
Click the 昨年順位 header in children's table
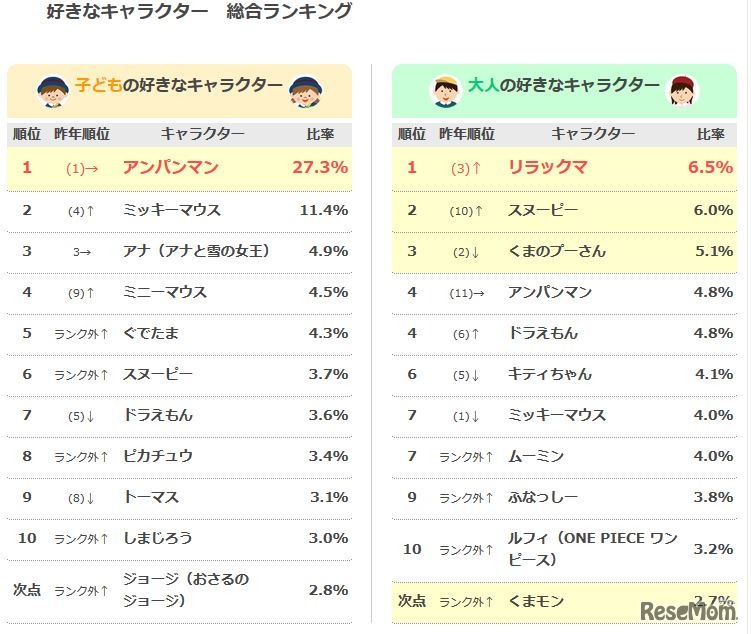82,134
